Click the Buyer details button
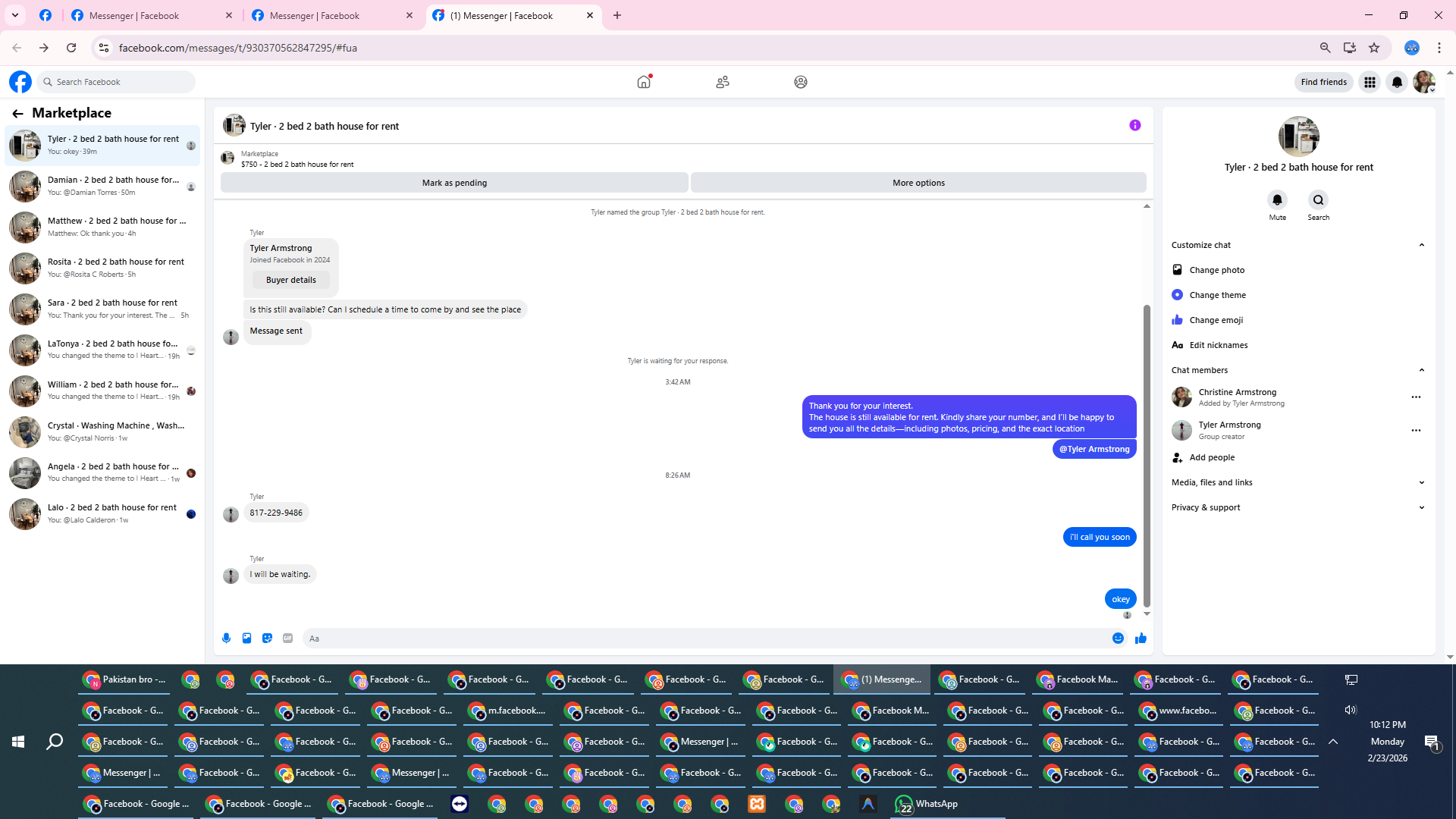 290,280
